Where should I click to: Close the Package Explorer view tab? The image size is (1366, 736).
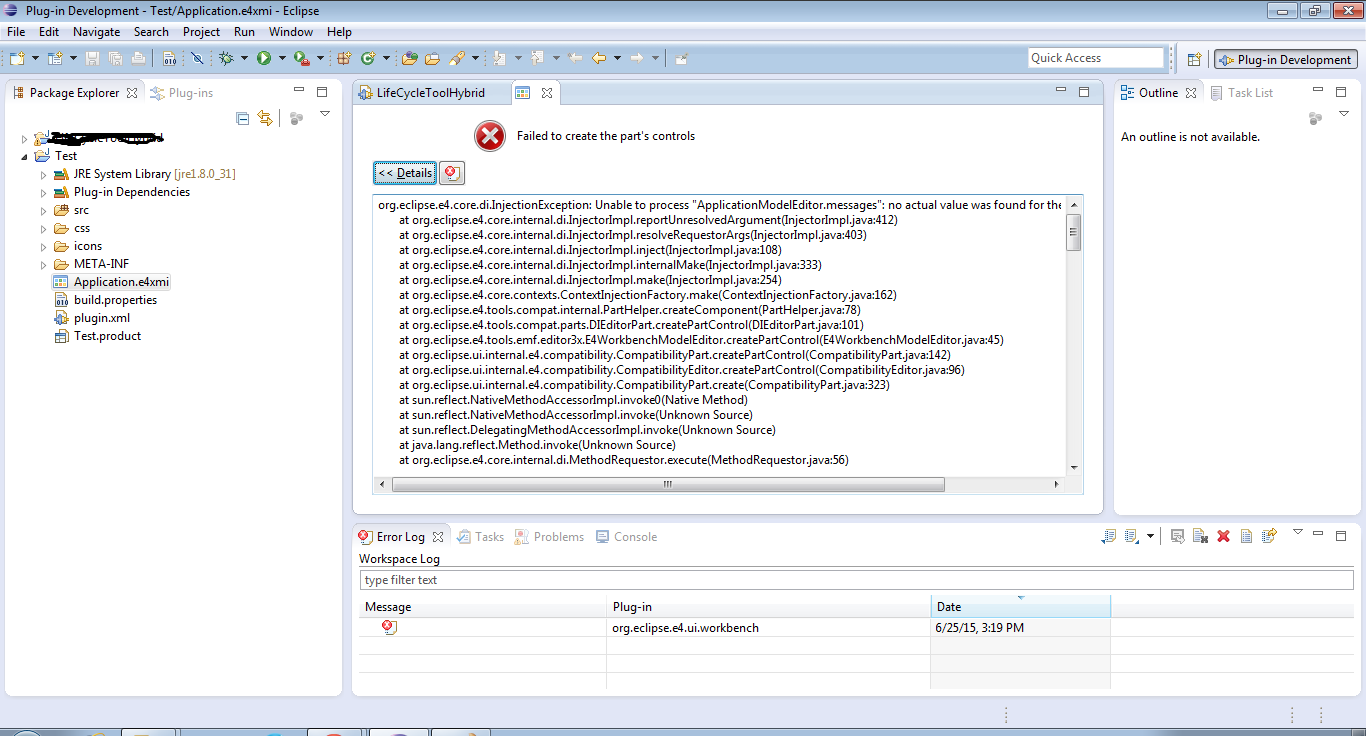click(131, 93)
